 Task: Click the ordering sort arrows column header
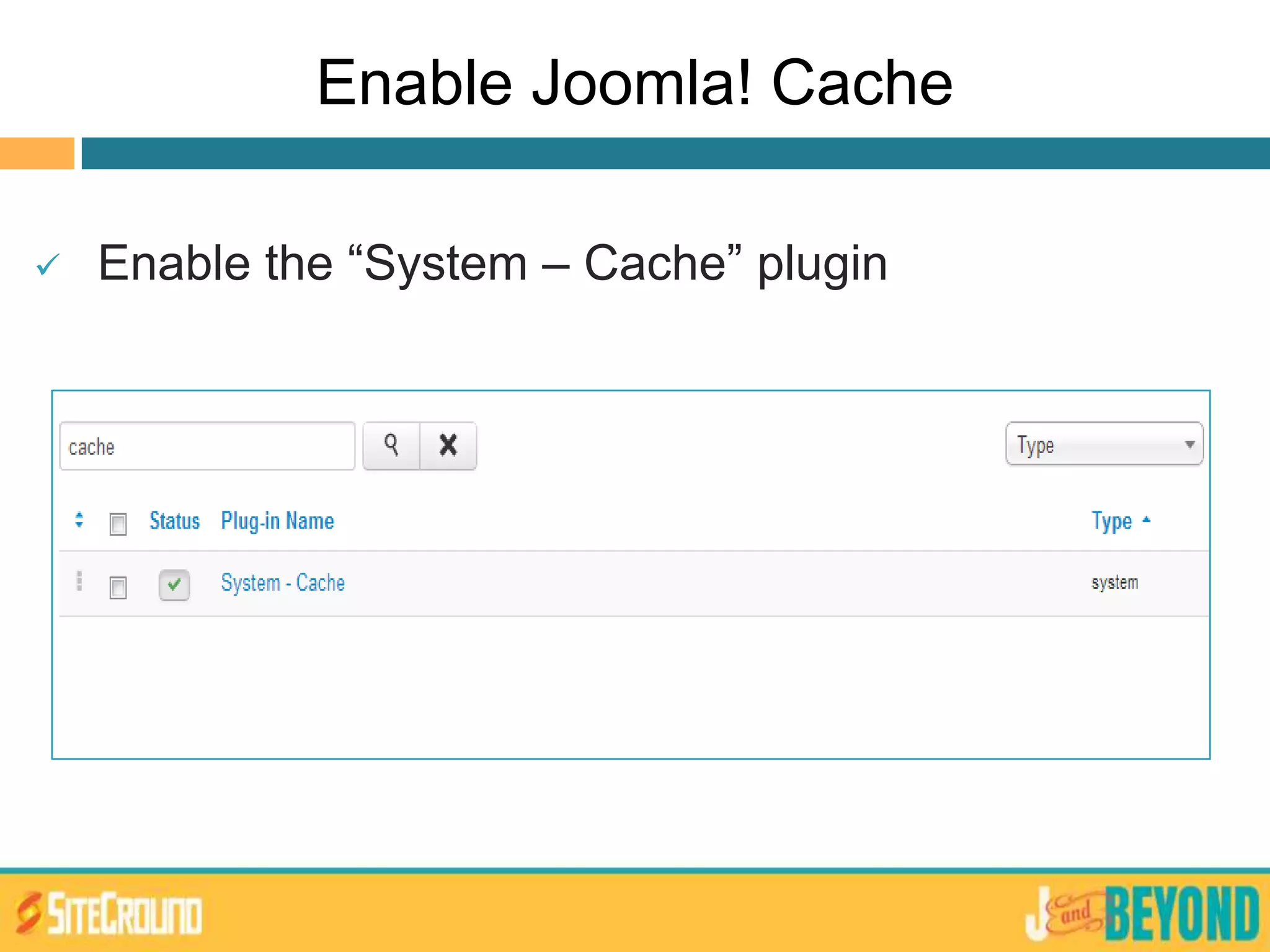[79, 519]
